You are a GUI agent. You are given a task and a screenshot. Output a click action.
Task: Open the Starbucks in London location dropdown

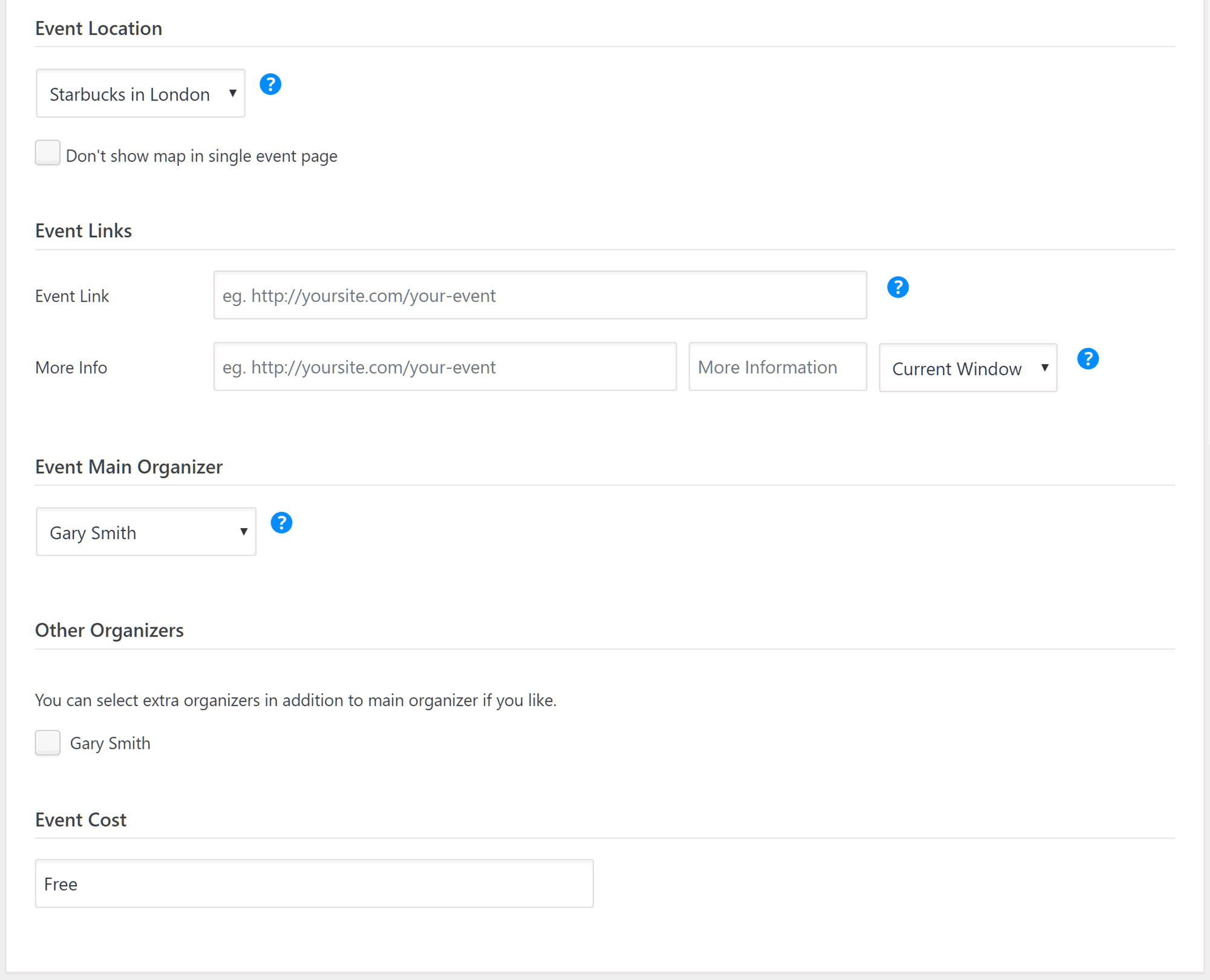pos(140,94)
